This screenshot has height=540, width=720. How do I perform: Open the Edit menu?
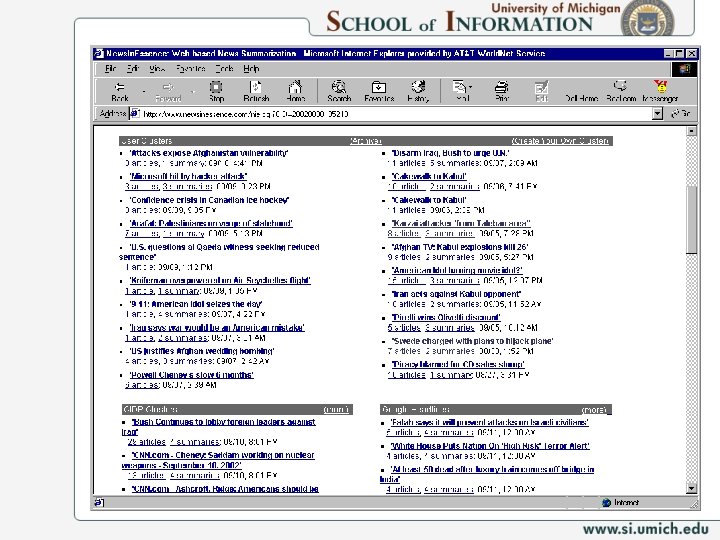(133, 69)
